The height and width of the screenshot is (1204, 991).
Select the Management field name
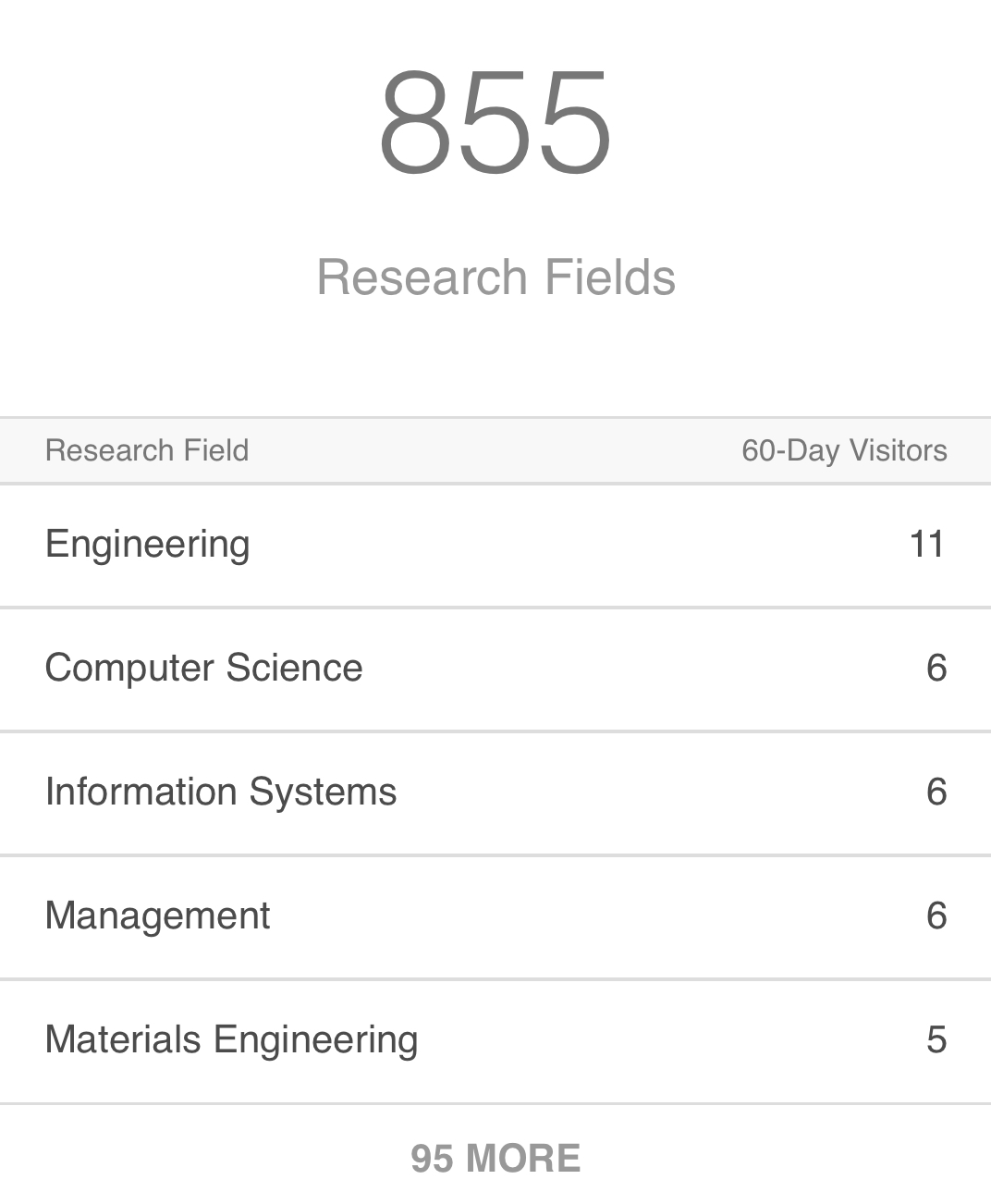pos(157,915)
